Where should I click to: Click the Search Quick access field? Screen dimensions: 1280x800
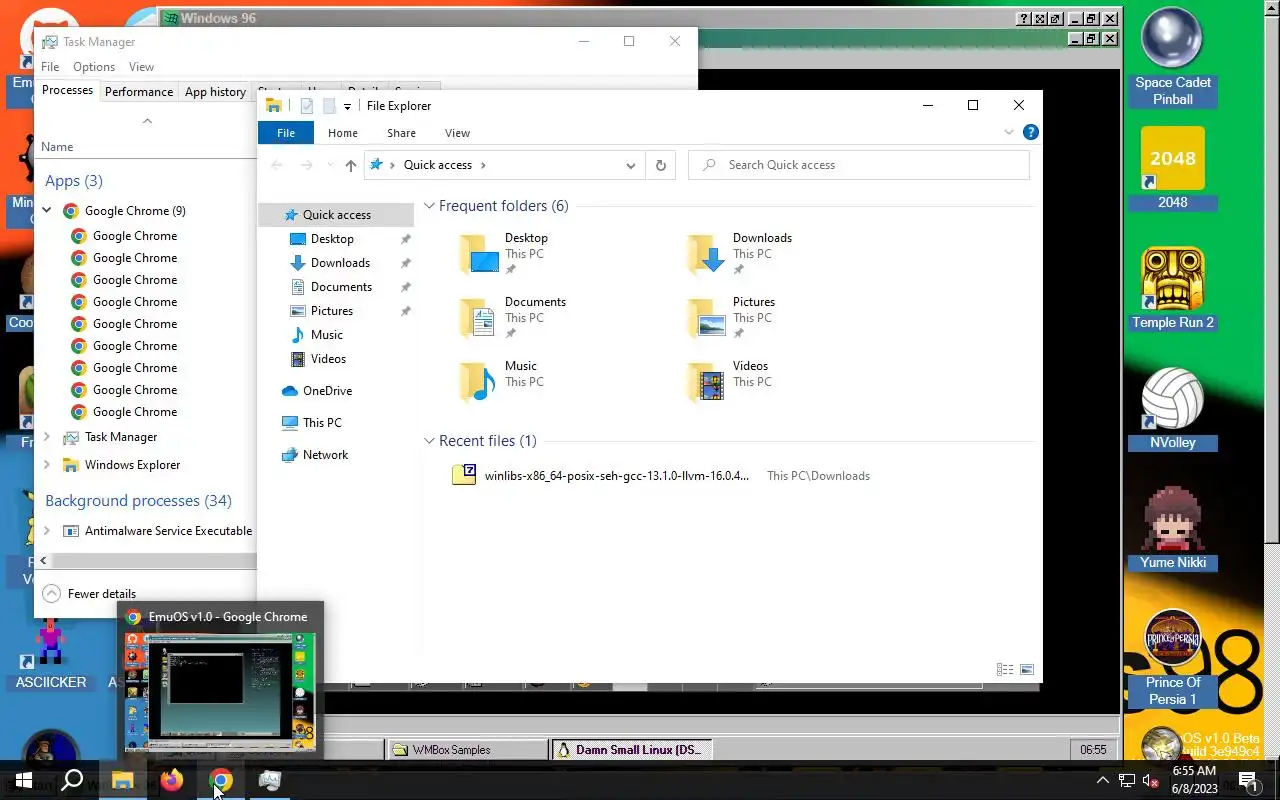coord(859,165)
